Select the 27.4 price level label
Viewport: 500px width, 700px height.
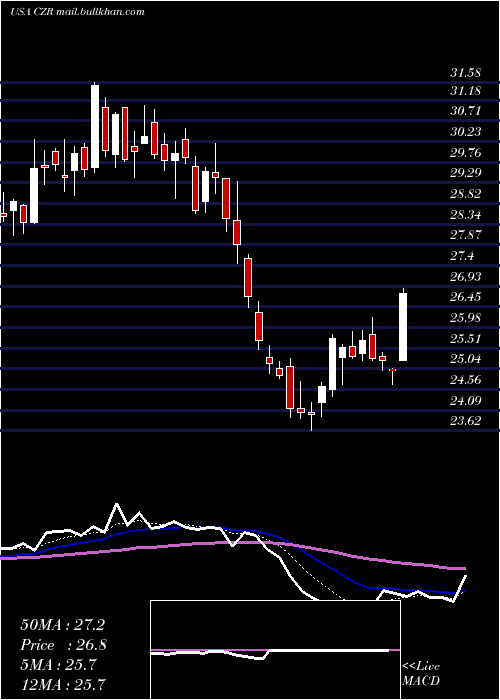point(462,256)
